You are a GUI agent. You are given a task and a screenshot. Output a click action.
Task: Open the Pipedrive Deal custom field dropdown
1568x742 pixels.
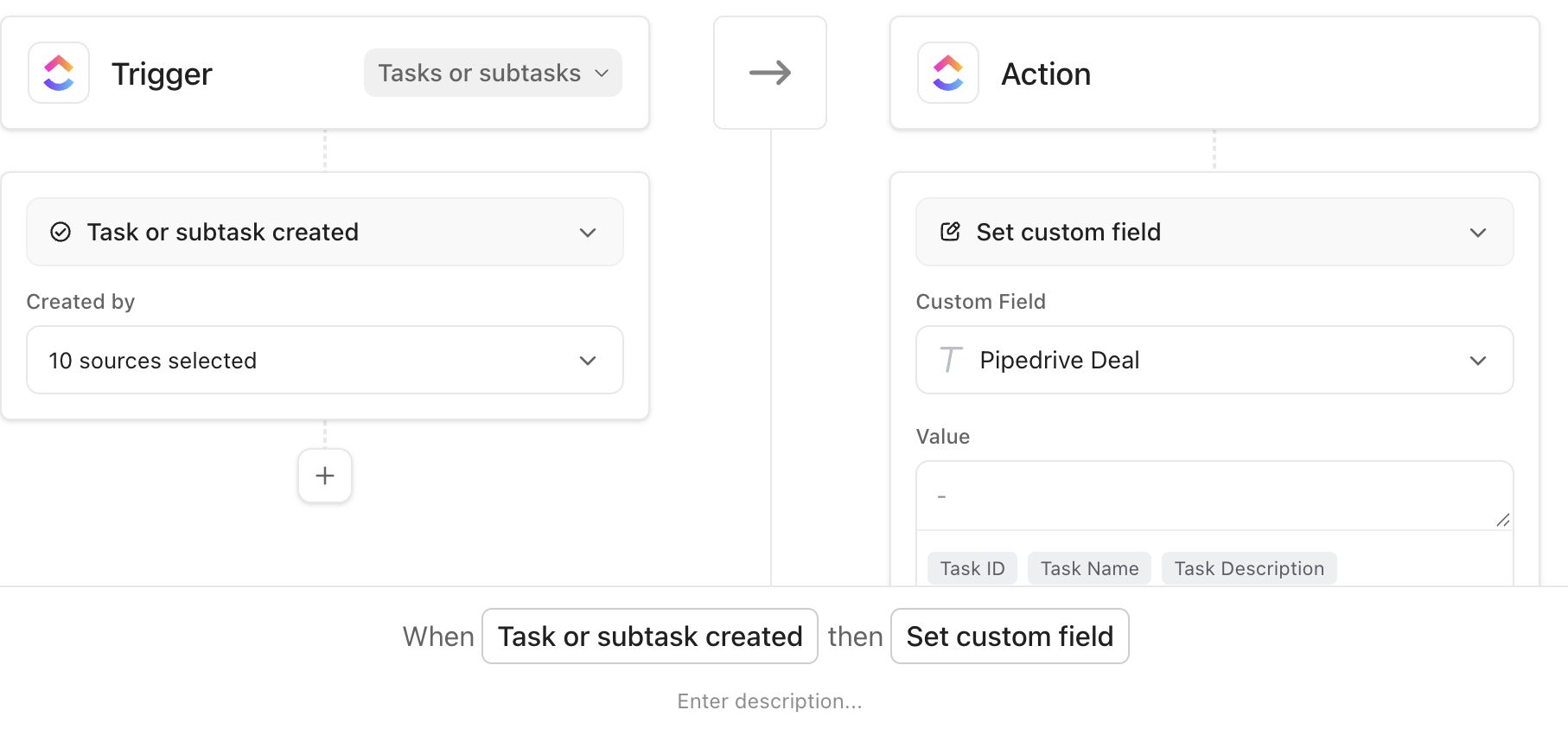(1214, 360)
